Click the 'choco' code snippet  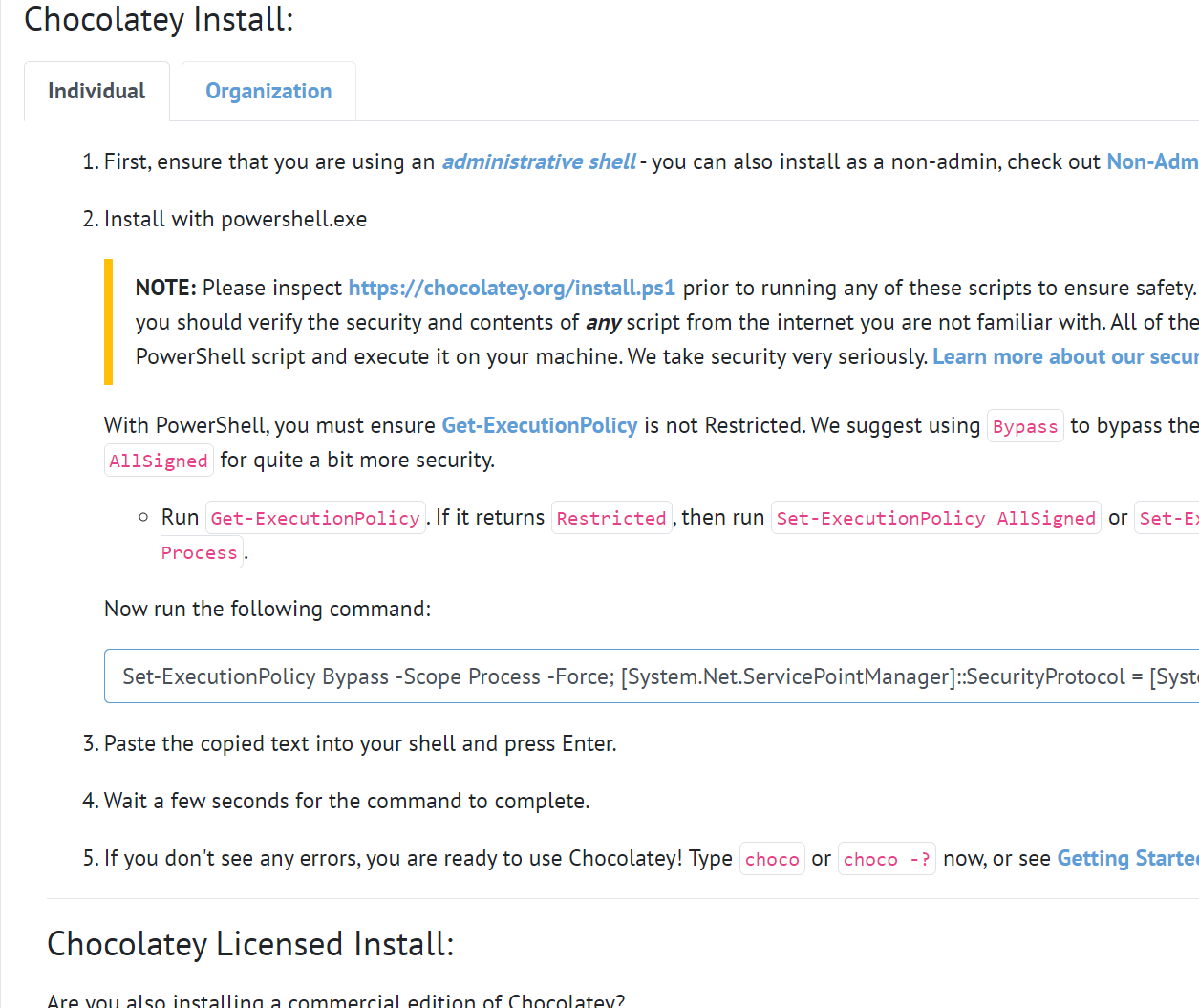click(772, 859)
